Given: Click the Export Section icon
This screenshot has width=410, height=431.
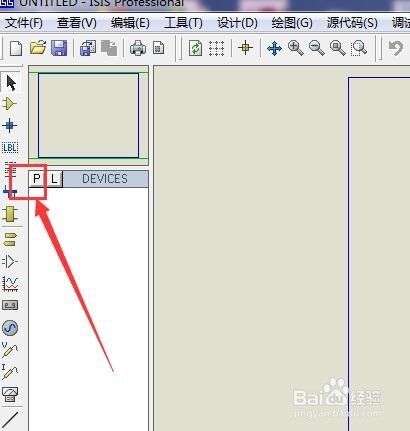Looking at the screenshot, I should [109, 48].
